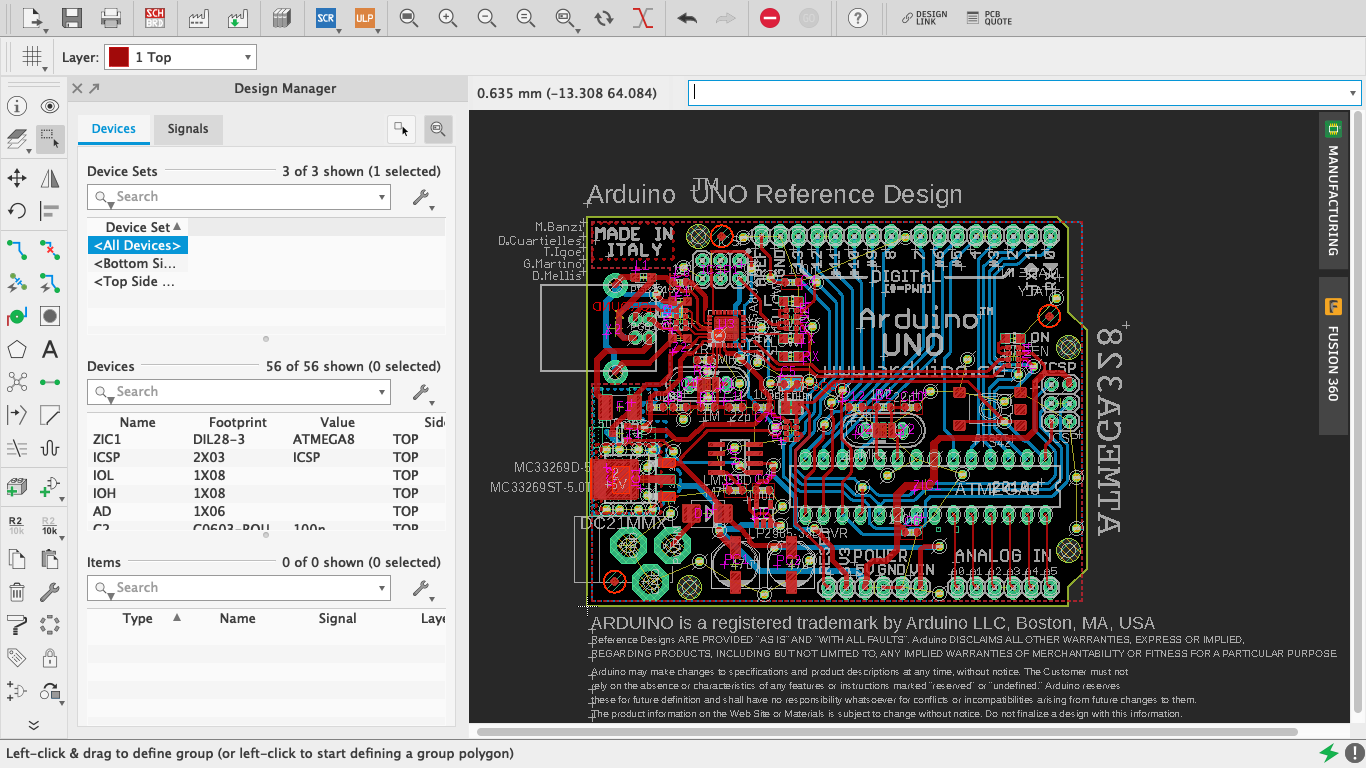Select the Rotate tool
Screen dimensions: 1366x768
(17, 211)
